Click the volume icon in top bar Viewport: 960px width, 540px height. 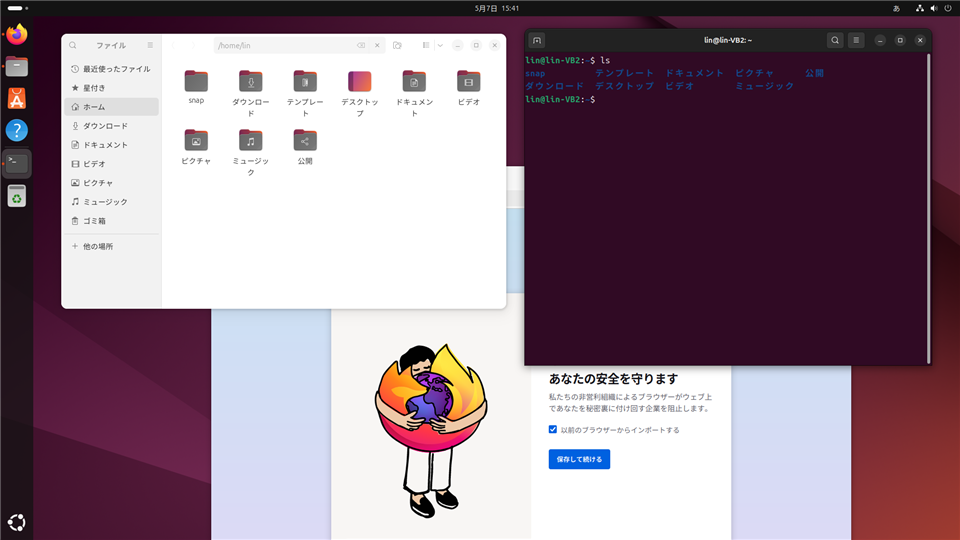pos(934,9)
